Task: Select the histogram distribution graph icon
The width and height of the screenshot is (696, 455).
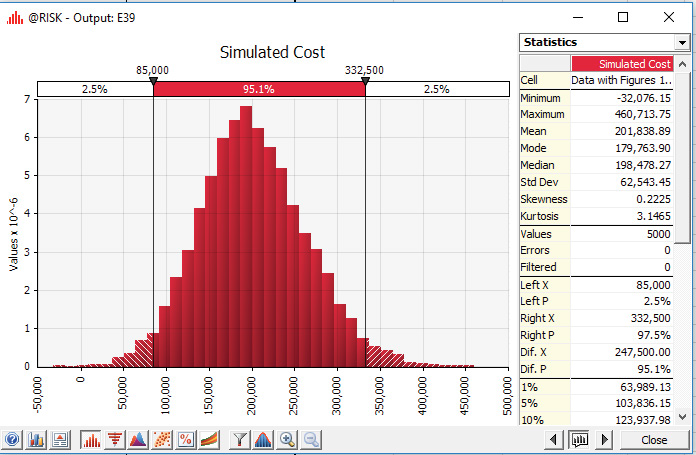Action: [x=91, y=440]
